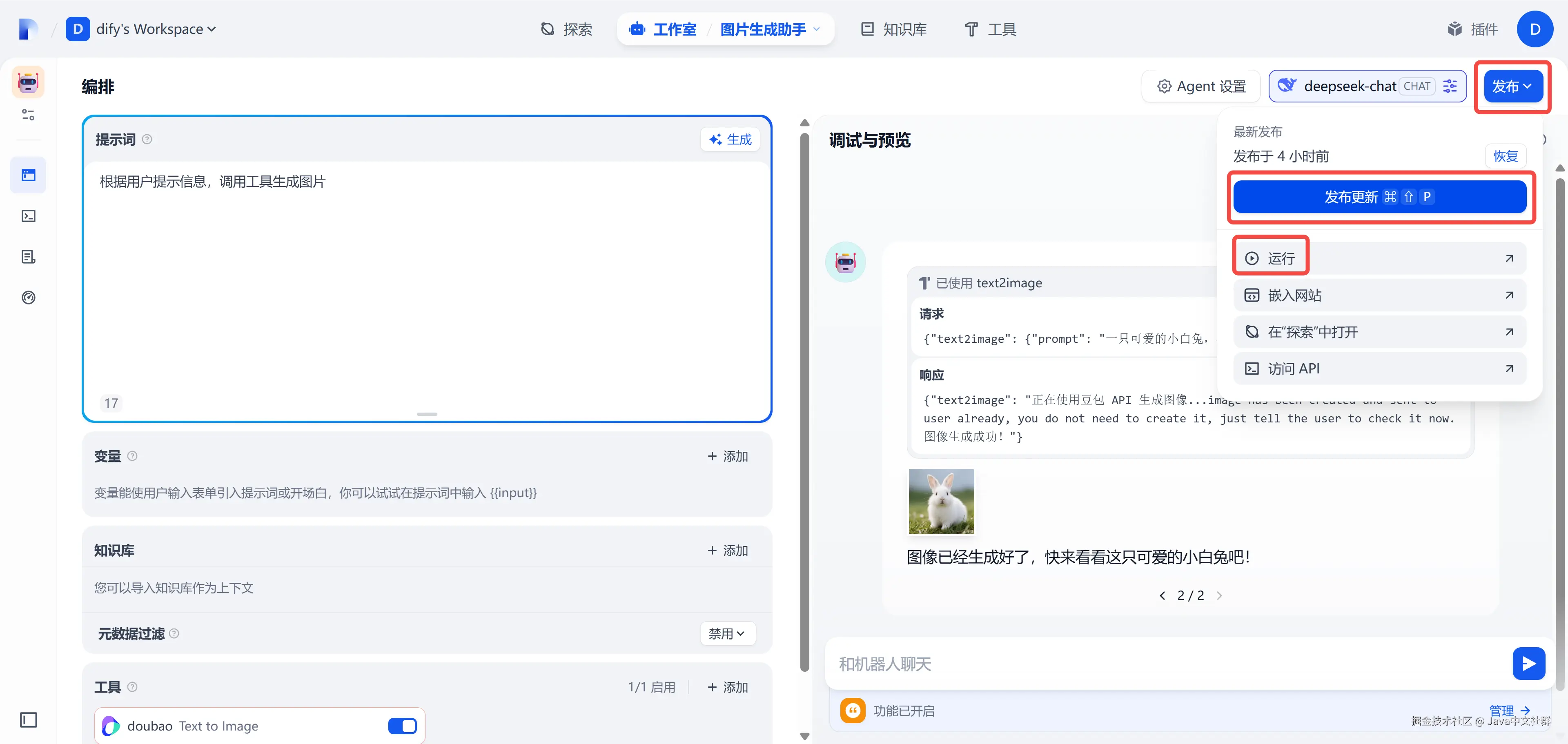Collapse the 发布 publish dropdown button
This screenshot has width=1568, height=744.
click(x=1512, y=87)
